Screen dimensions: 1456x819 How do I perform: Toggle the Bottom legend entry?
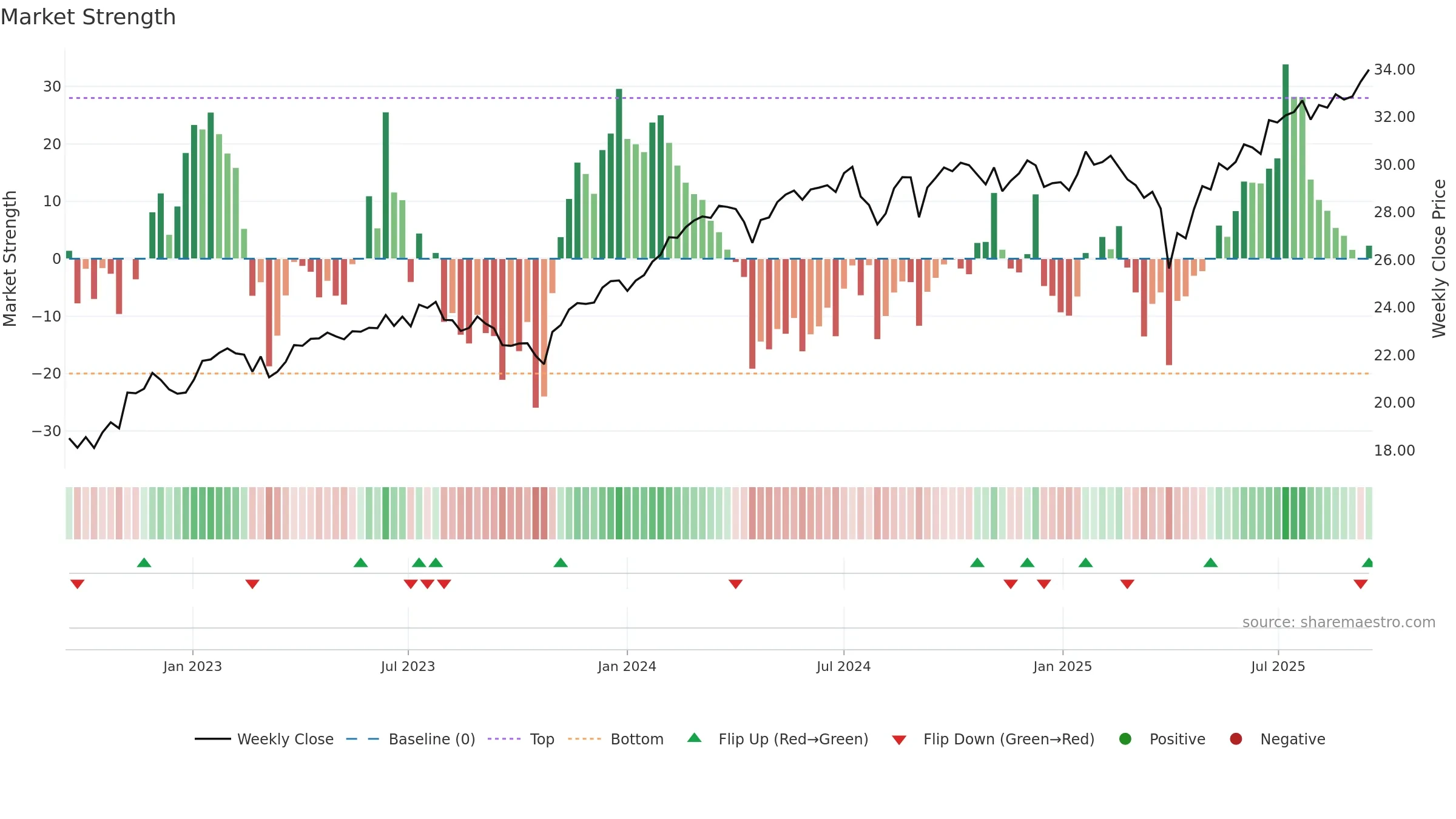(x=616, y=739)
